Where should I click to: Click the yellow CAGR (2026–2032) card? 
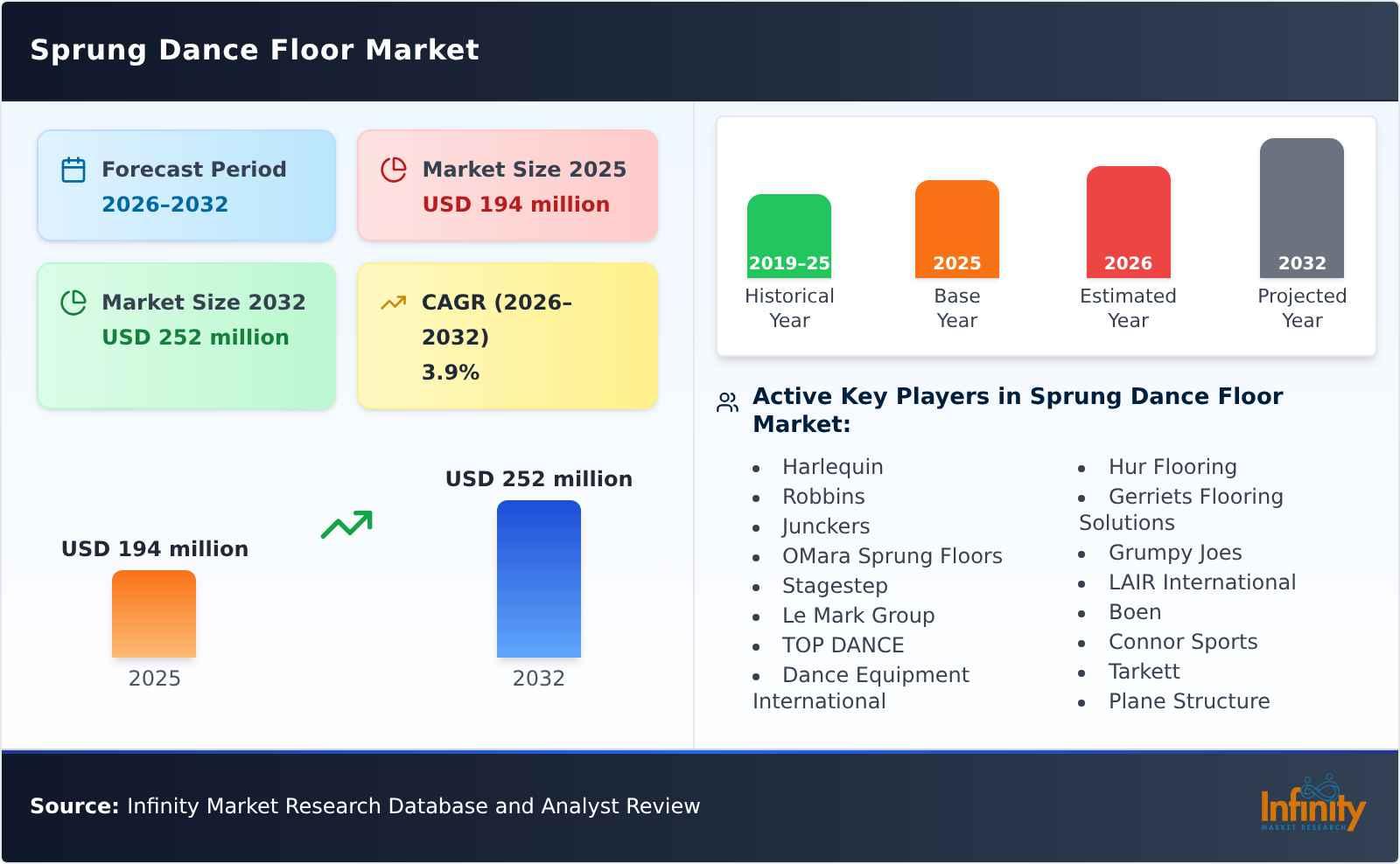click(506, 336)
